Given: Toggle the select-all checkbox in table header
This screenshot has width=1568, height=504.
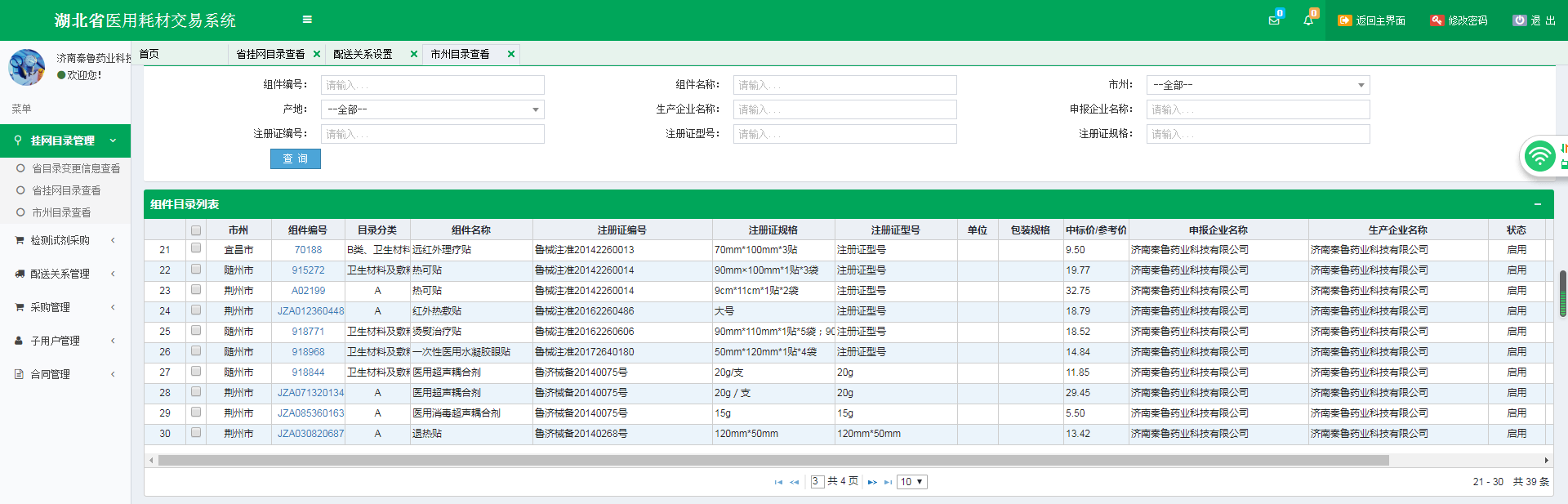Looking at the screenshot, I should (196, 230).
